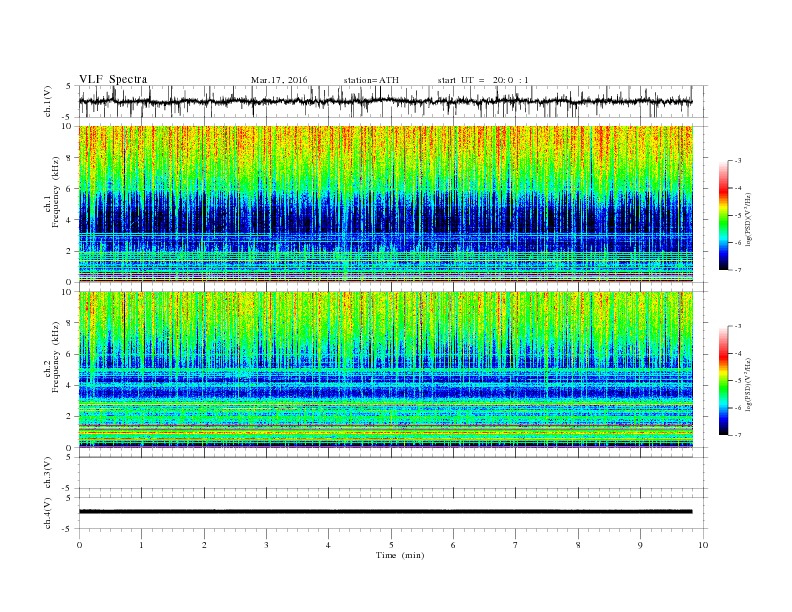Select the "start UT = 20:0 :1" text
The width and height of the screenshot is (792, 612).
pyautogui.click(x=483, y=80)
